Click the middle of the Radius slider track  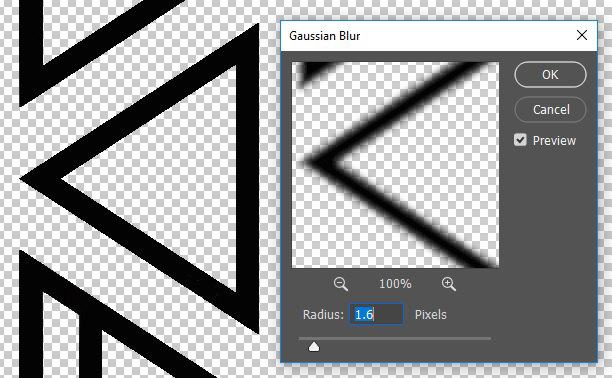395,339
